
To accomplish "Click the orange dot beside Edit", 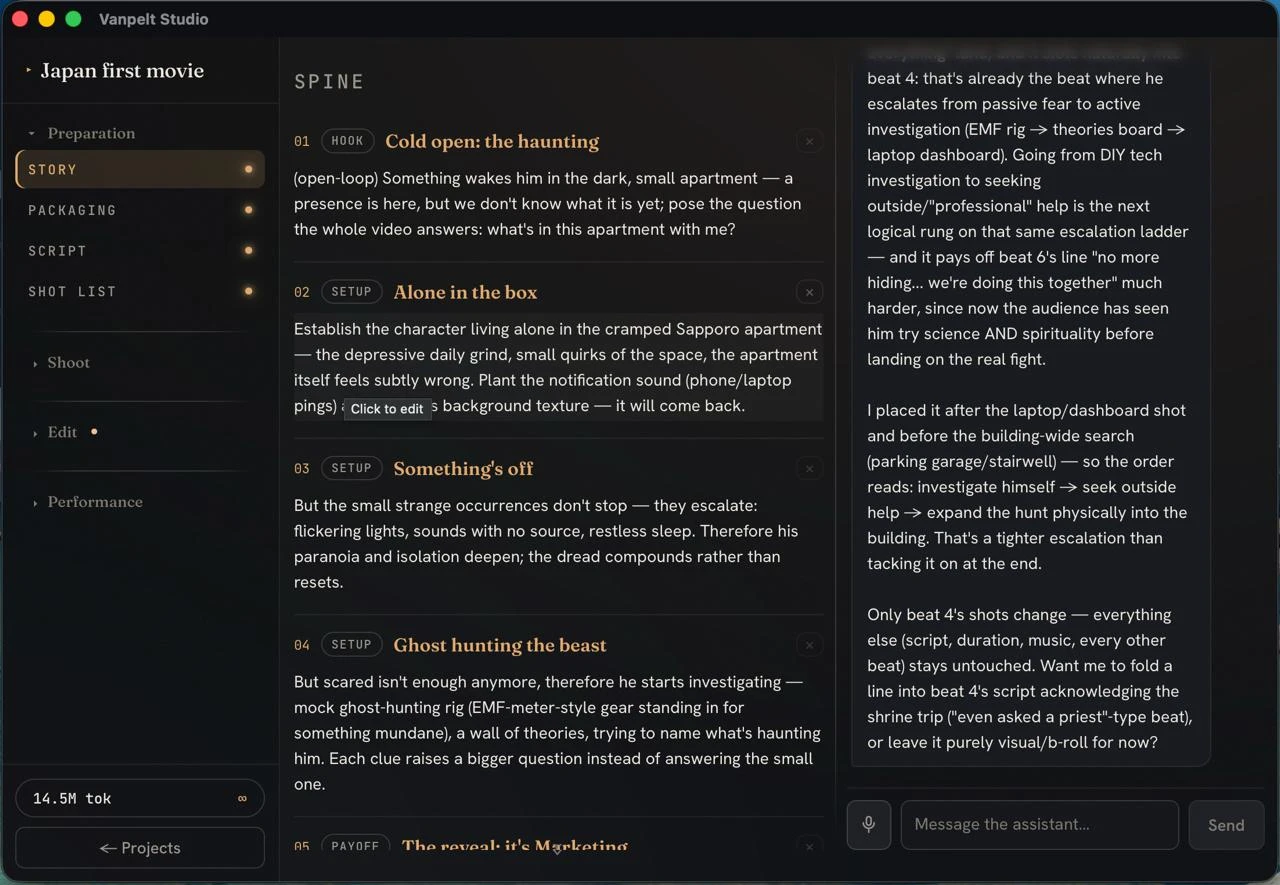I will 94,432.
